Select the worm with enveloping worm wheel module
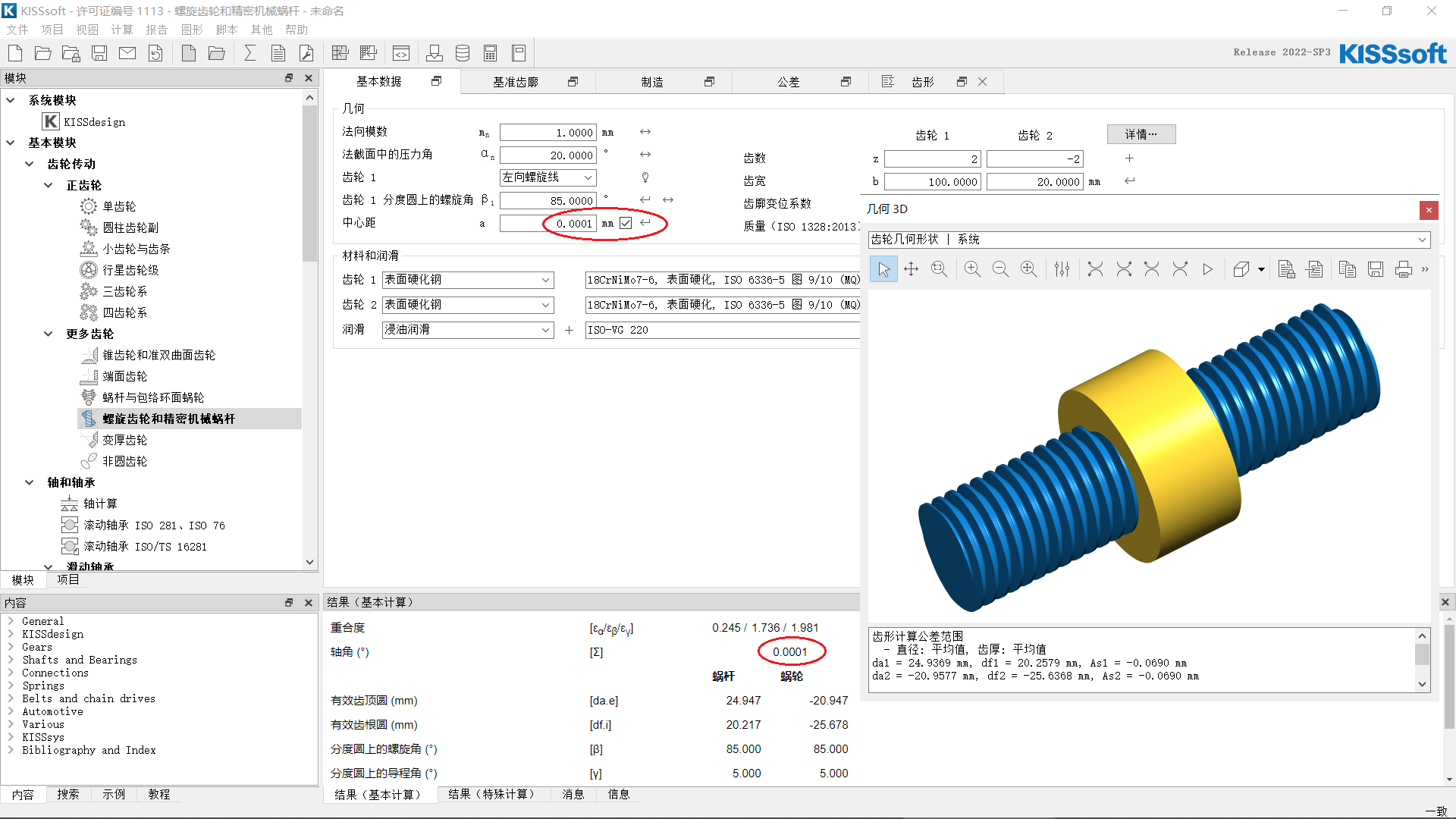The height and width of the screenshot is (819, 1456). tap(153, 397)
